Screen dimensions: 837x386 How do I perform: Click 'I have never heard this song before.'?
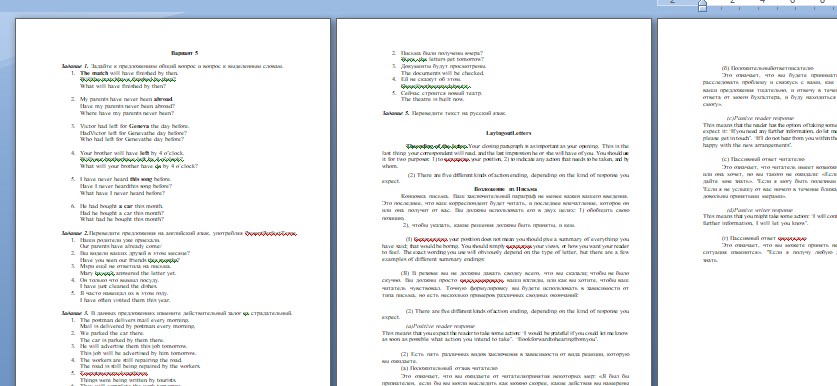point(125,179)
